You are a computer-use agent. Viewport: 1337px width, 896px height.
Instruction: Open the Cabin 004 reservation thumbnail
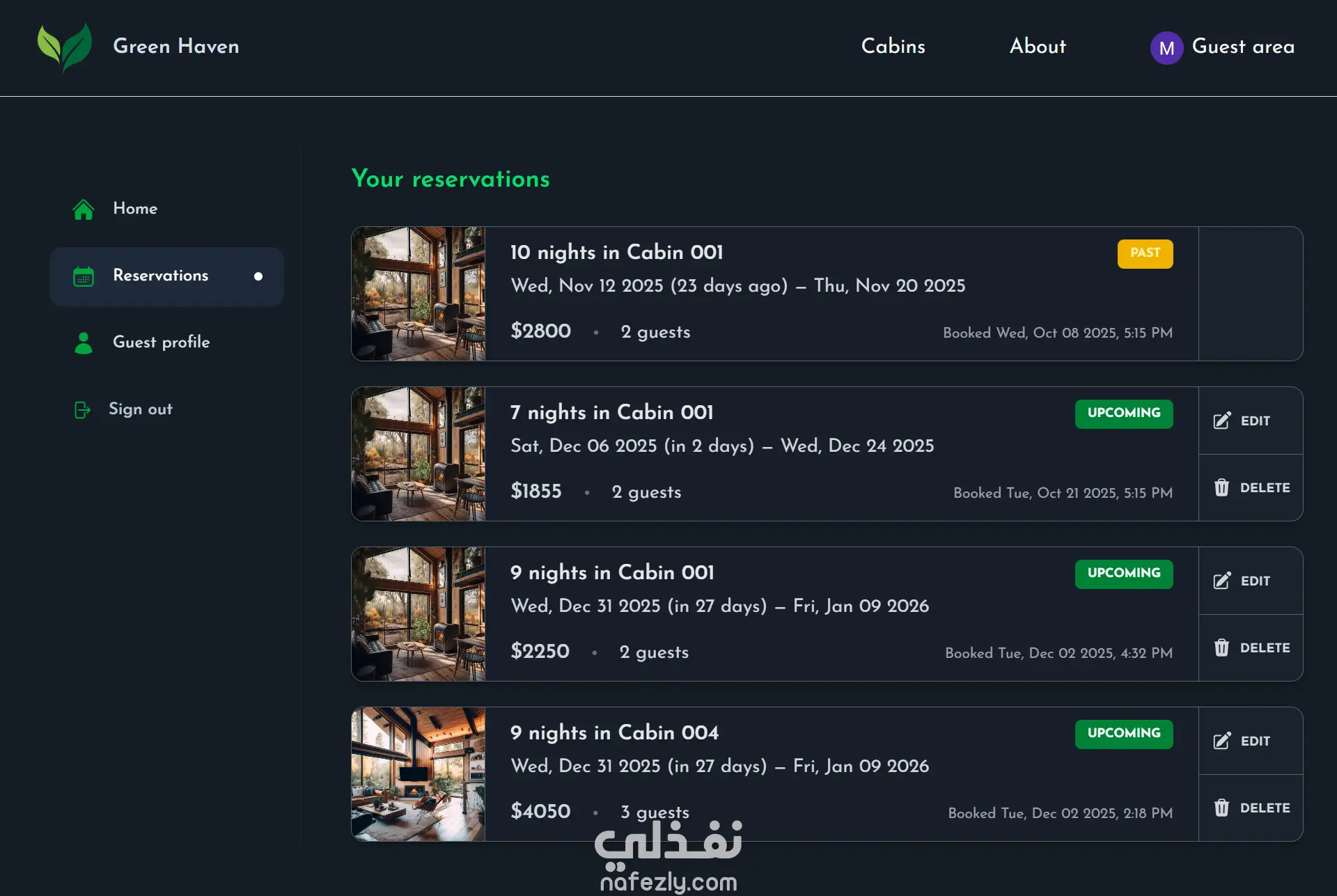[x=419, y=774]
